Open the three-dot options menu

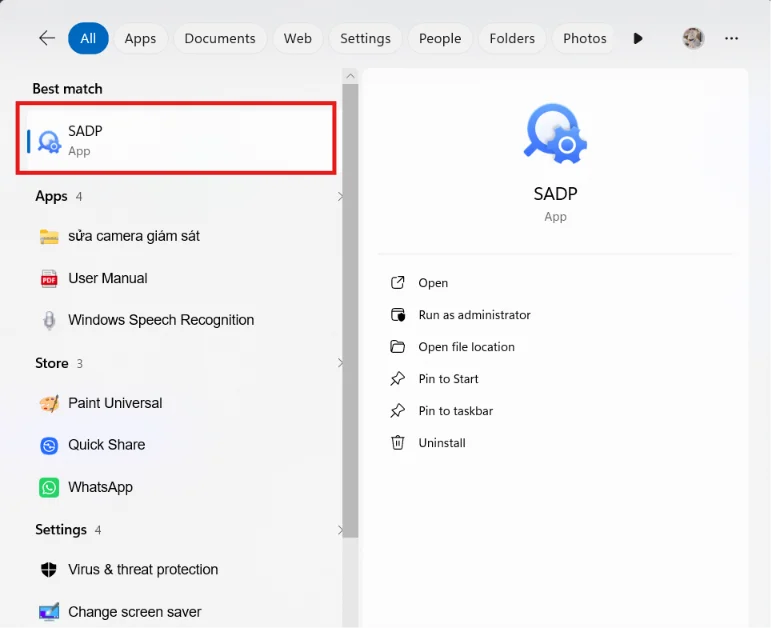[x=731, y=38]
